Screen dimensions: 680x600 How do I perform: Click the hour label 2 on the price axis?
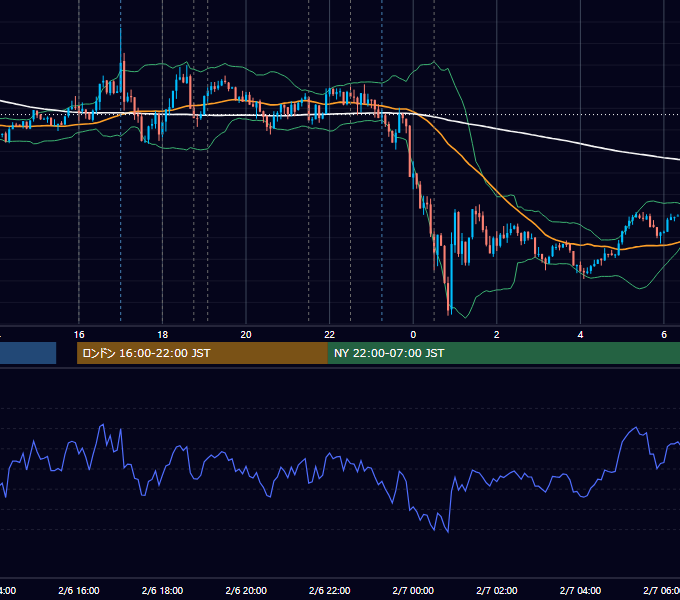497,335
